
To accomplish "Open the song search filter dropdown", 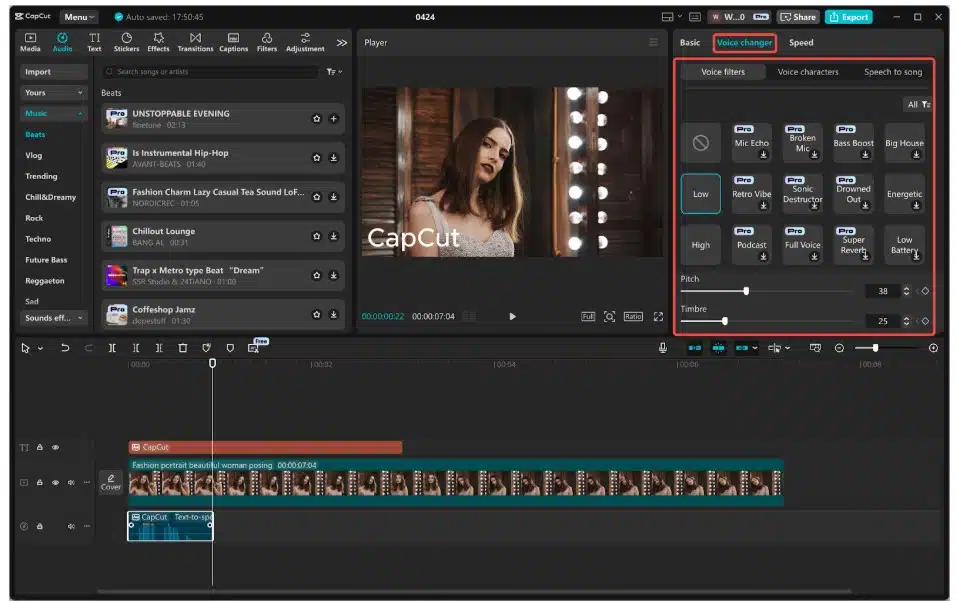I will [334, 72].
